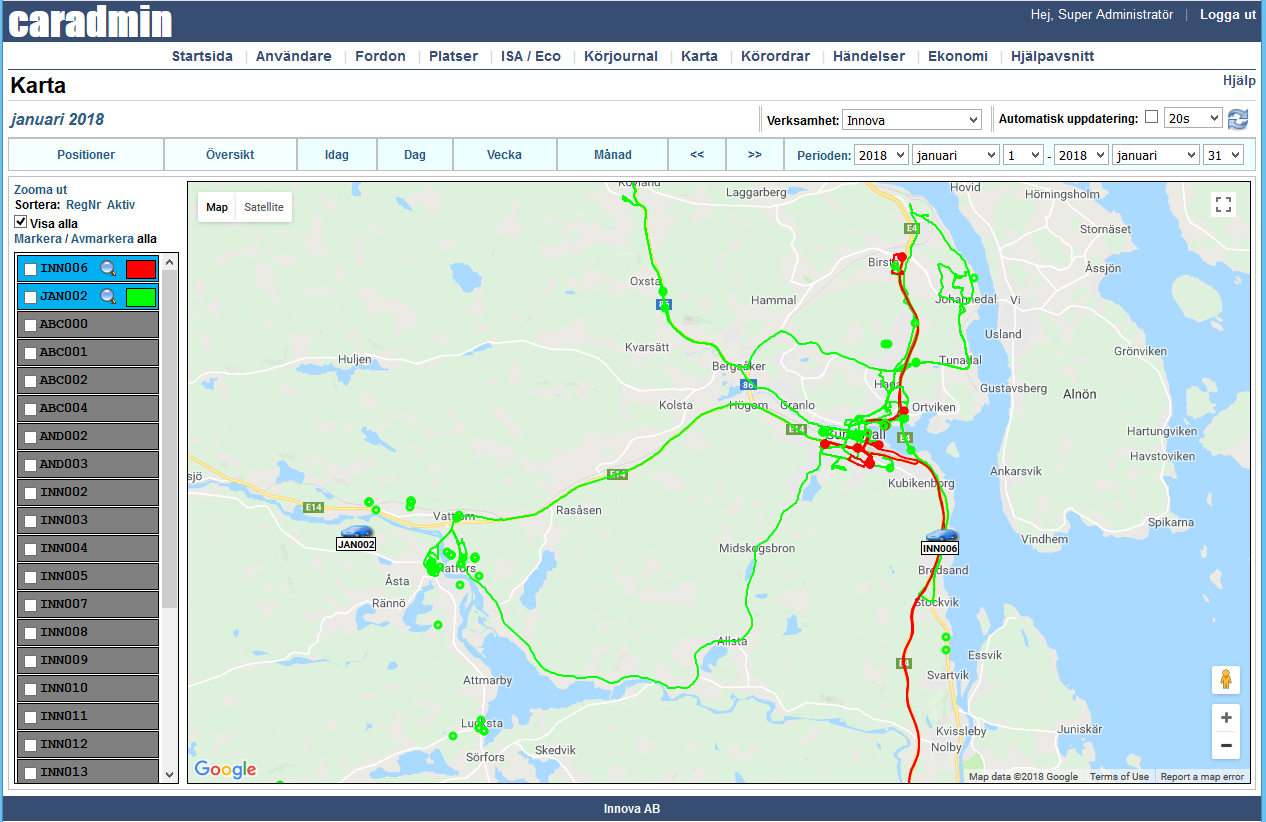Screen dimensions: 1266x822
Task: Click the Street View pegman icon
Action: [1225, 680]
